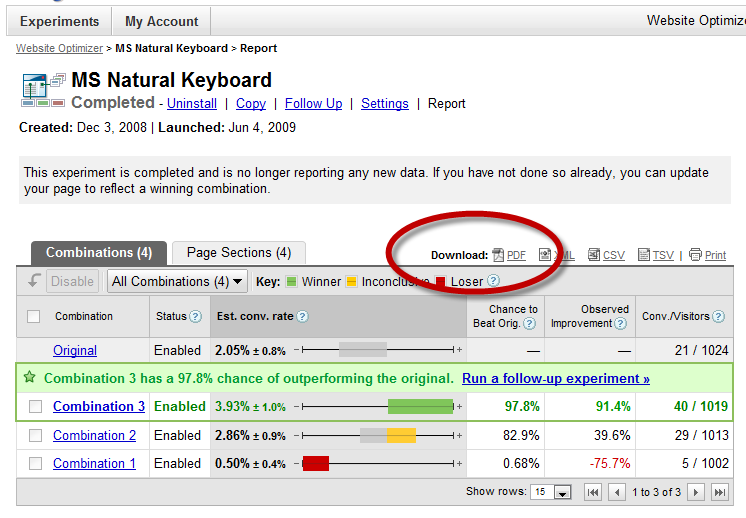Open the Combination 1 link
Viewport: 746px width, 518px height.
click(94, 463)
